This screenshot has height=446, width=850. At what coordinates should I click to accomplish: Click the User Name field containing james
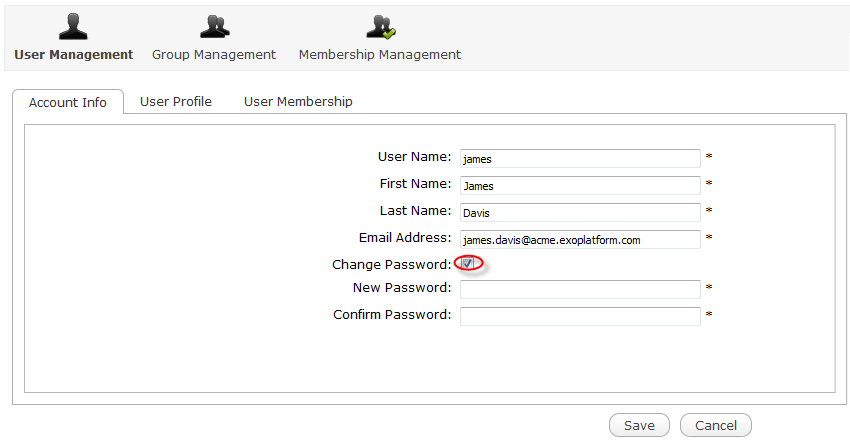[x=580, y=158]
